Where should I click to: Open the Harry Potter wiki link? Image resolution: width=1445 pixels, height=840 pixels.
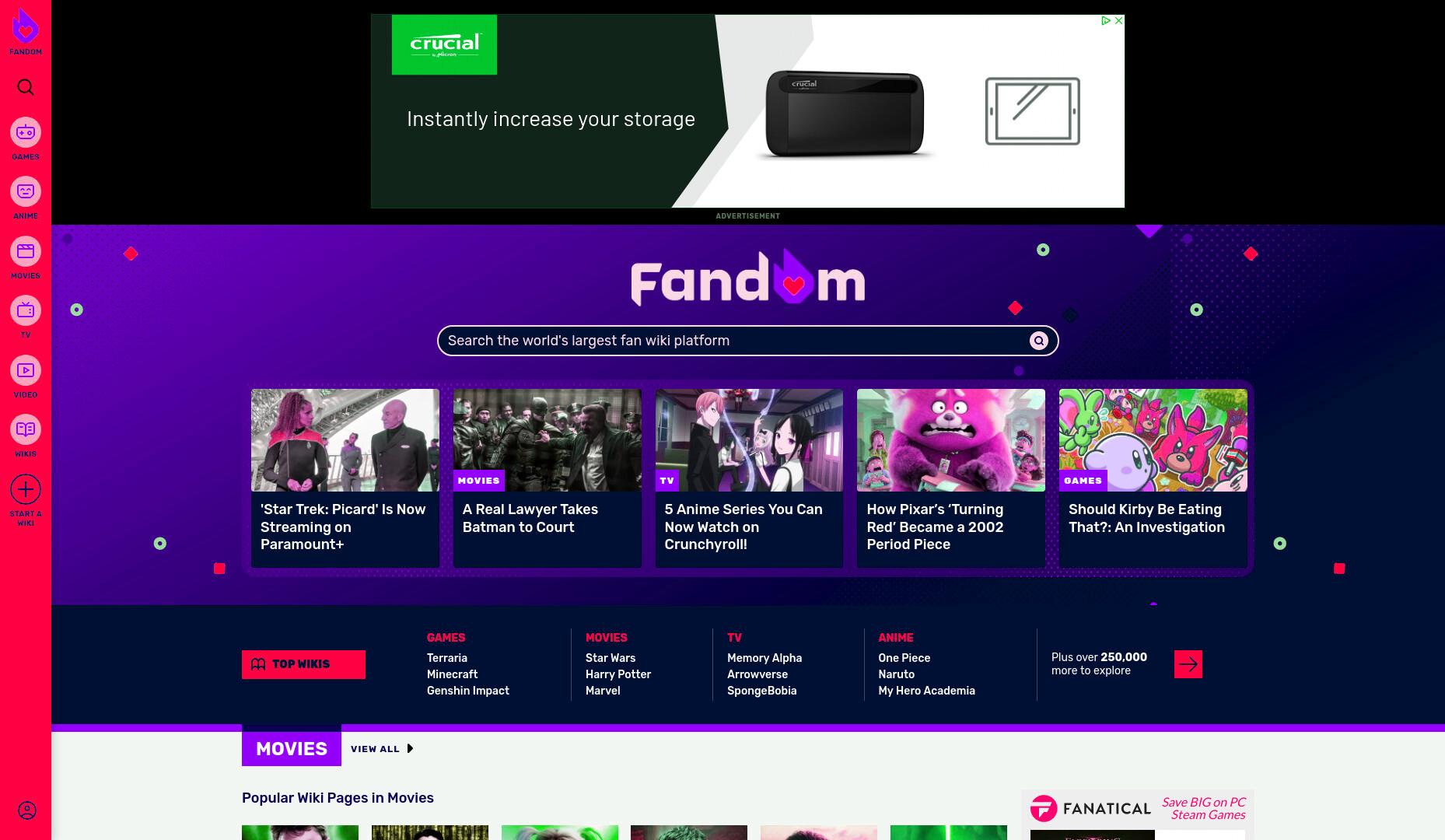pyautogui.click(x=618, y=674)
